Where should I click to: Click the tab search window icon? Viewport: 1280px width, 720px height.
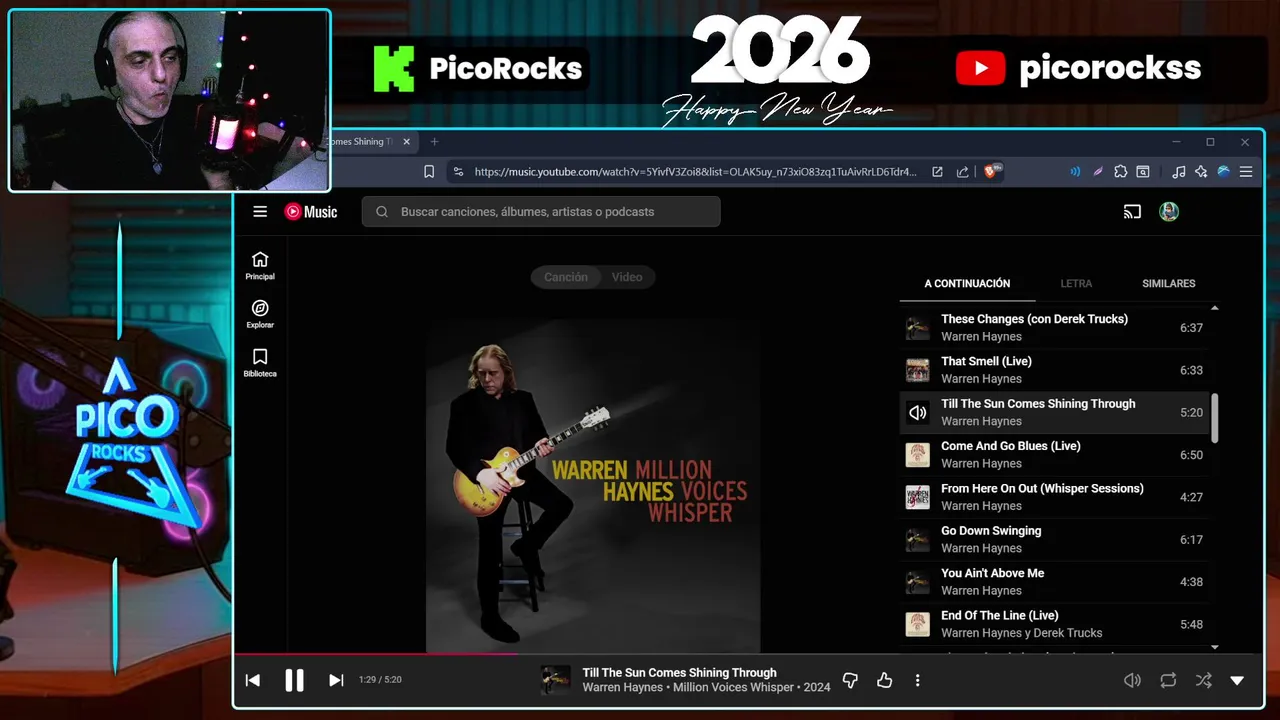[1143, 172]
